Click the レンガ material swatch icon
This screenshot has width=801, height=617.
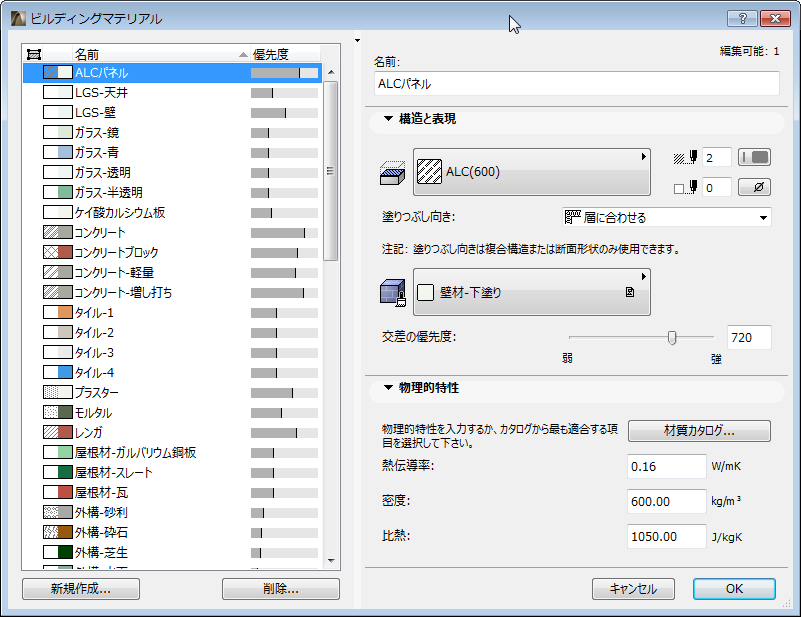[x=58, y=432]
